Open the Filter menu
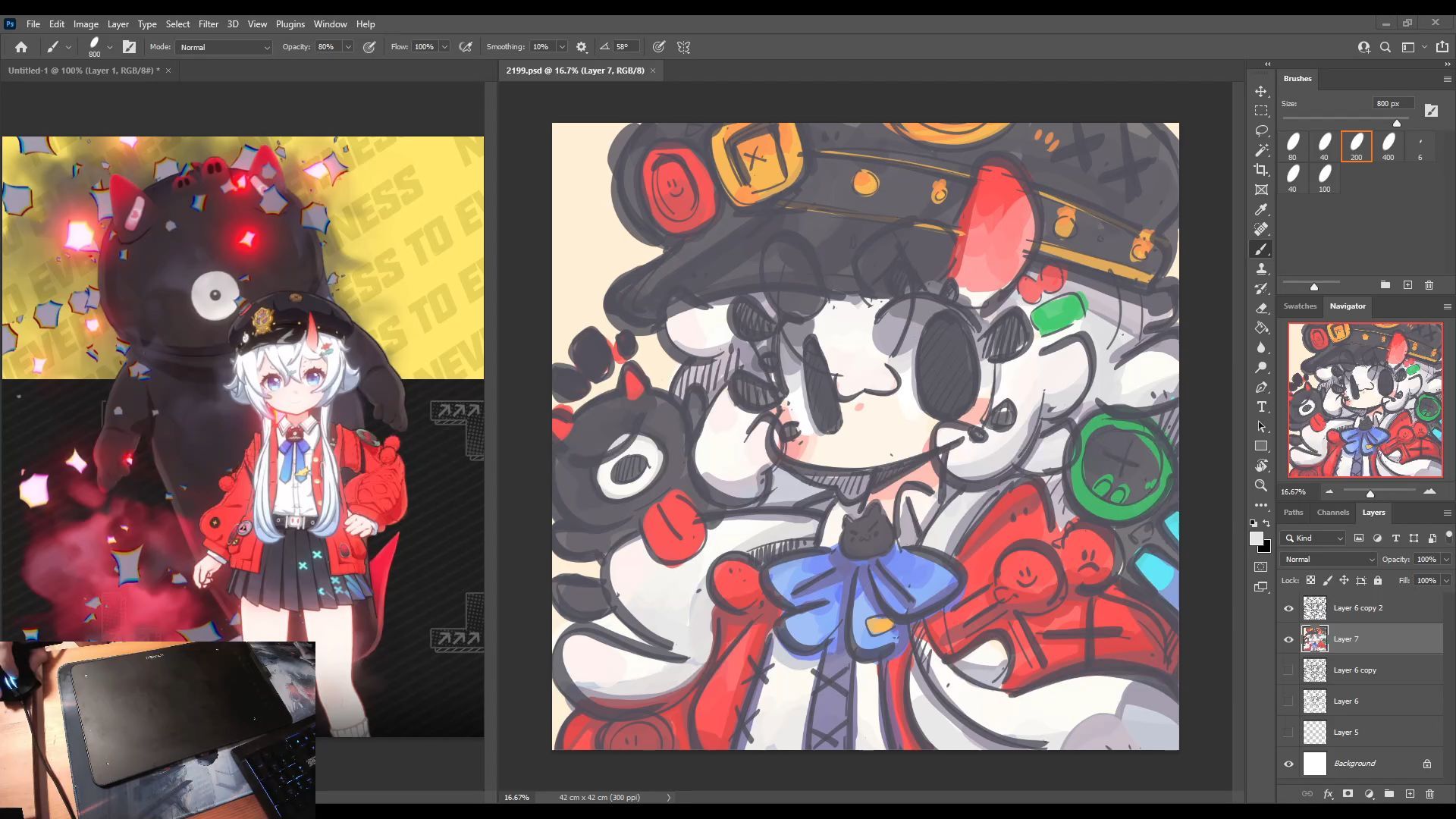The width and height of the screenshot is (1456, 819). pyautogui.click(x=209, y=24)
